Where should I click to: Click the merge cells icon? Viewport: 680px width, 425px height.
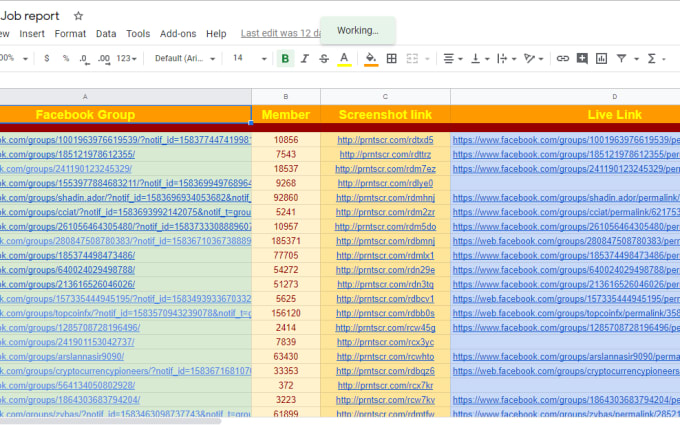click(x=412, y=58)
